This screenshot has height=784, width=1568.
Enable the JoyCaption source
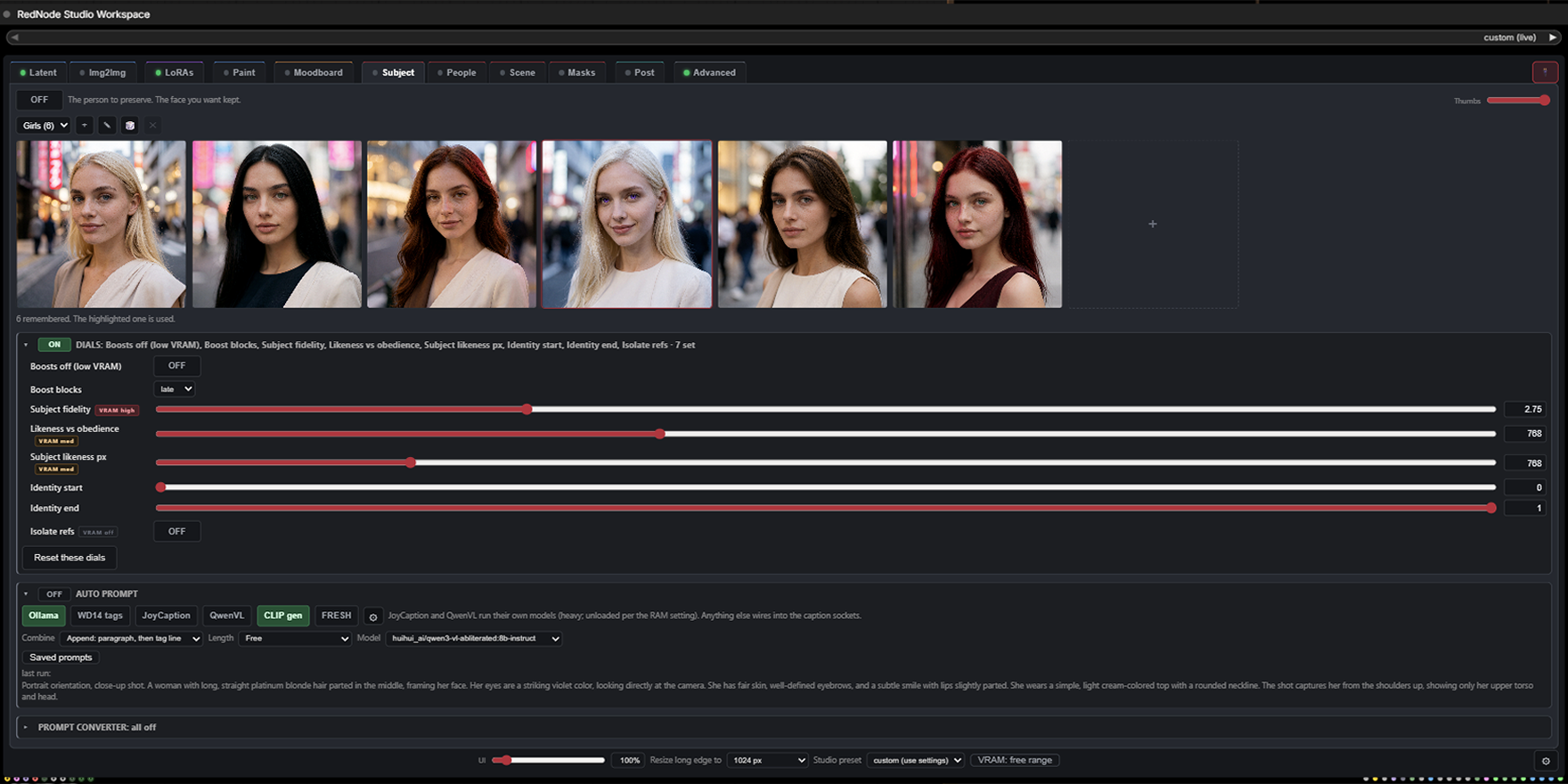click(x=166, y=616)
